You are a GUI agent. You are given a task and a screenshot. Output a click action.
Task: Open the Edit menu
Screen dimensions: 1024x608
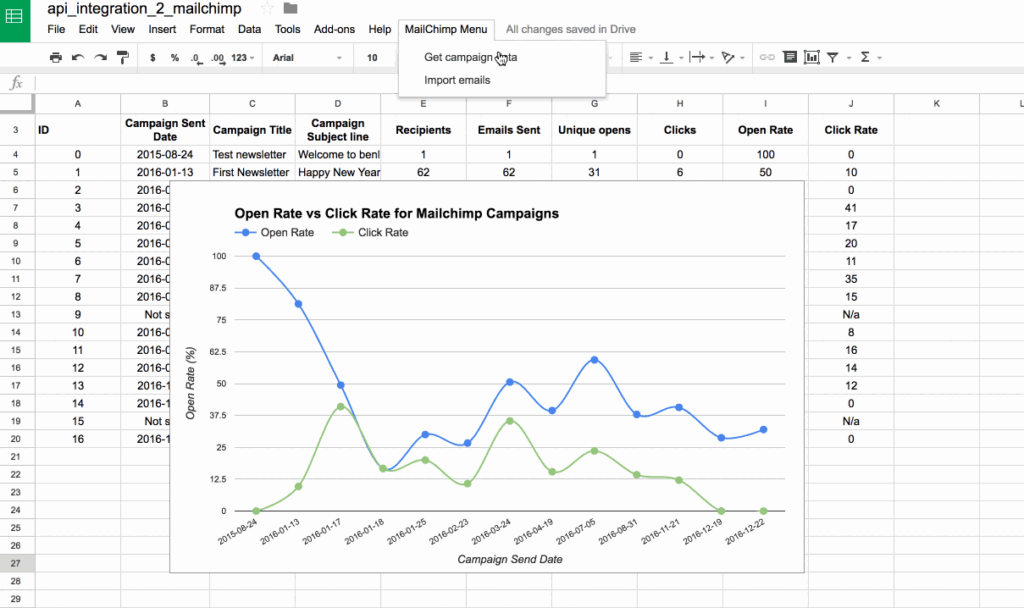88,29
